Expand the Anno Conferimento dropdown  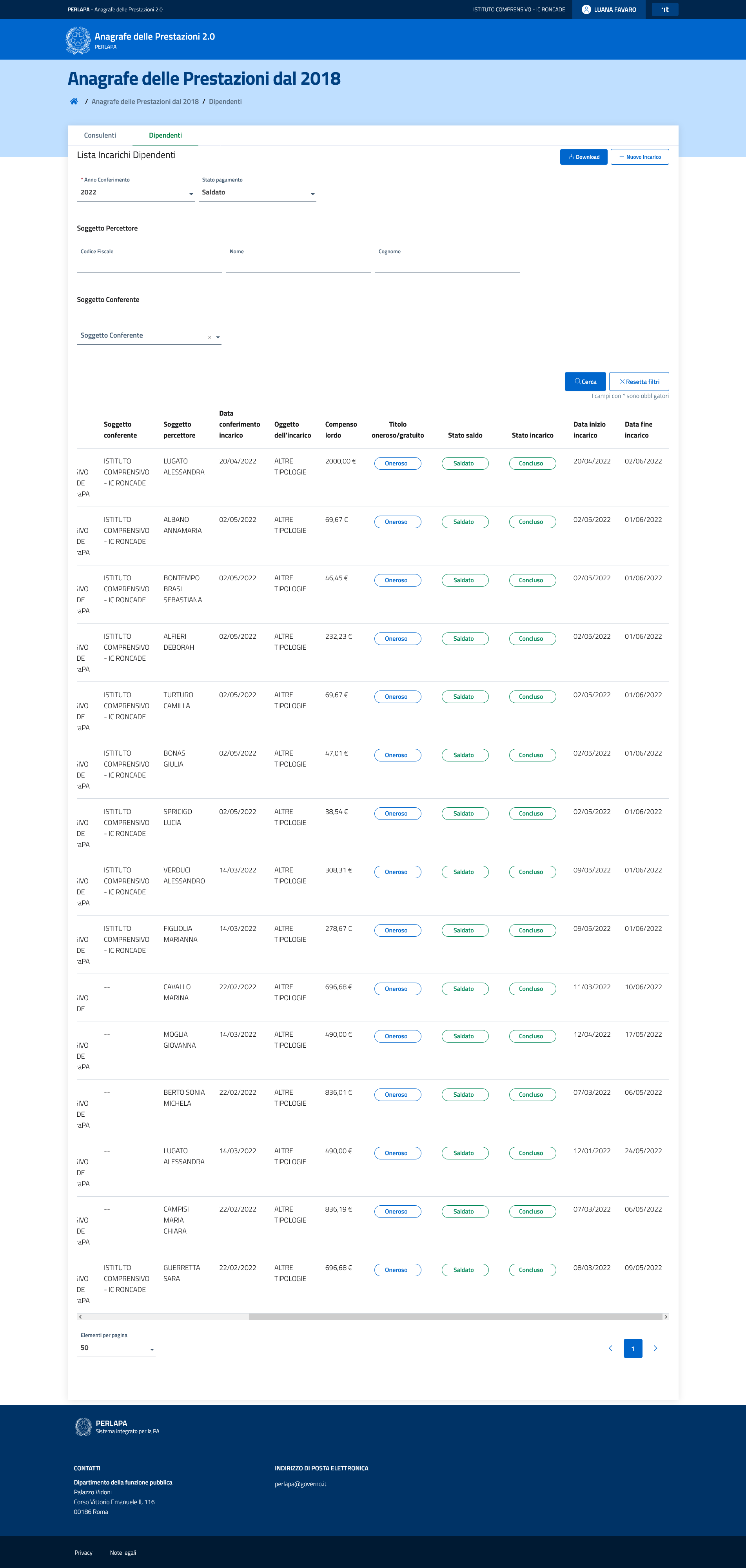(x=191, y=194)
